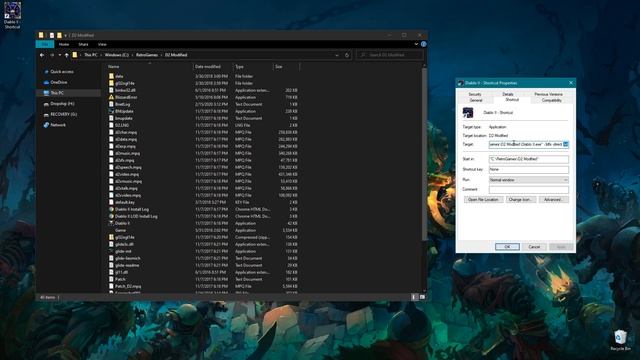Select the d2exp.mpq file
Viewport: 640px width, 360px height.
pyautogui.click(x=125, y=146)
